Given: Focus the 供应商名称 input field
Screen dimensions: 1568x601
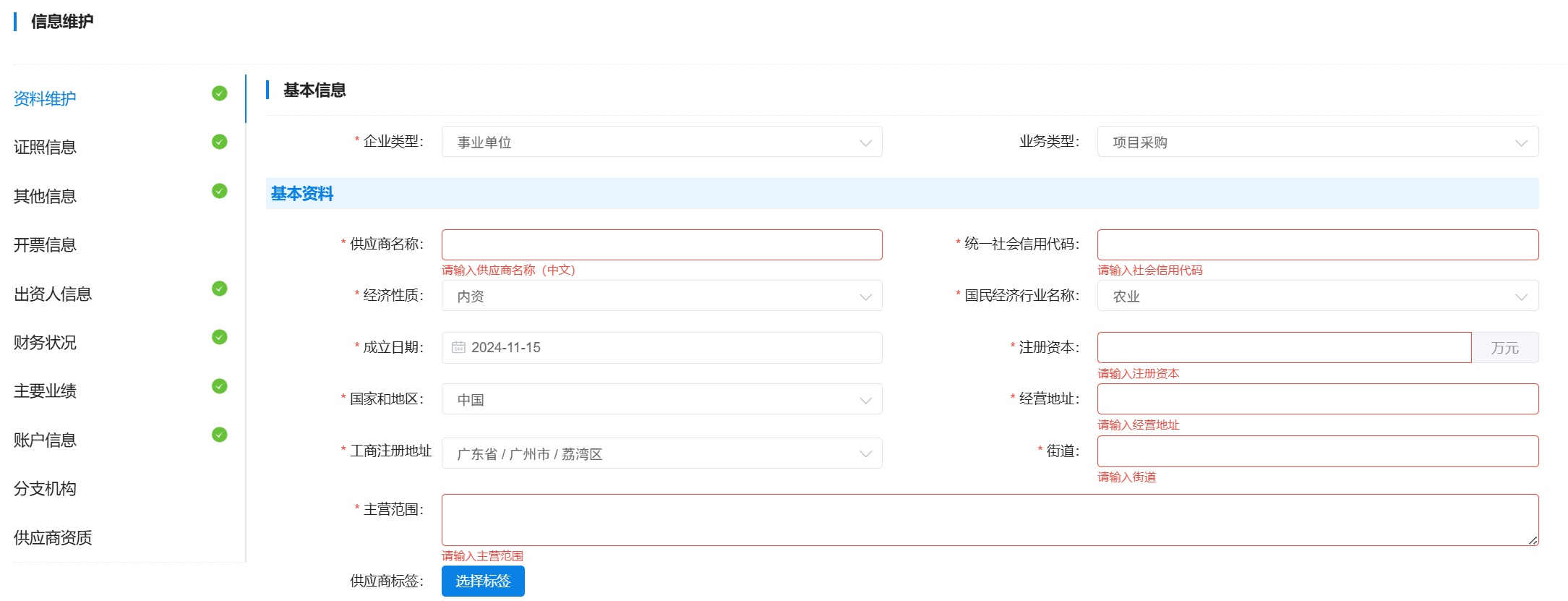Looking at the screenshot, I should pos(661,245).
